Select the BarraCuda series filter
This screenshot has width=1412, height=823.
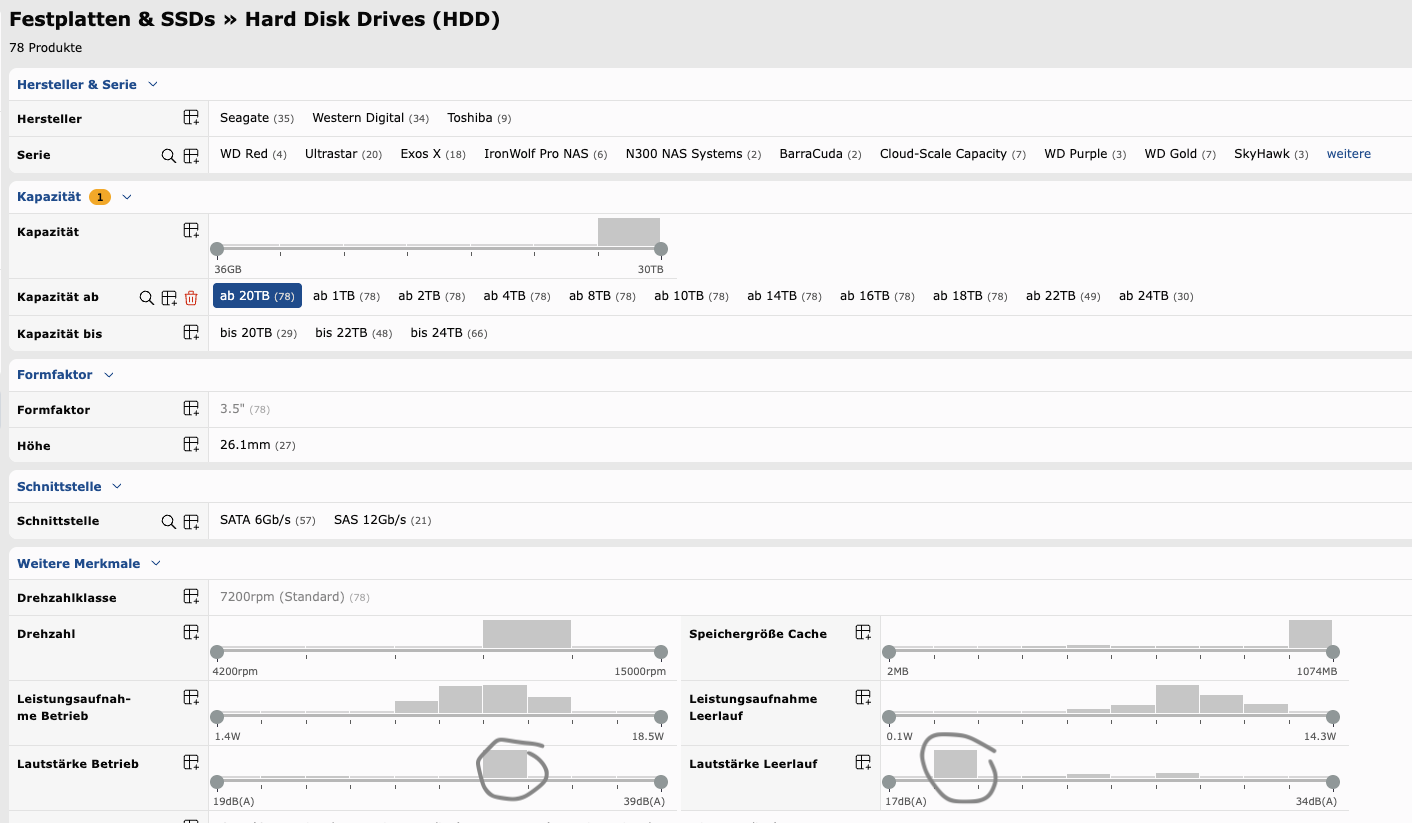pos(820,154)
